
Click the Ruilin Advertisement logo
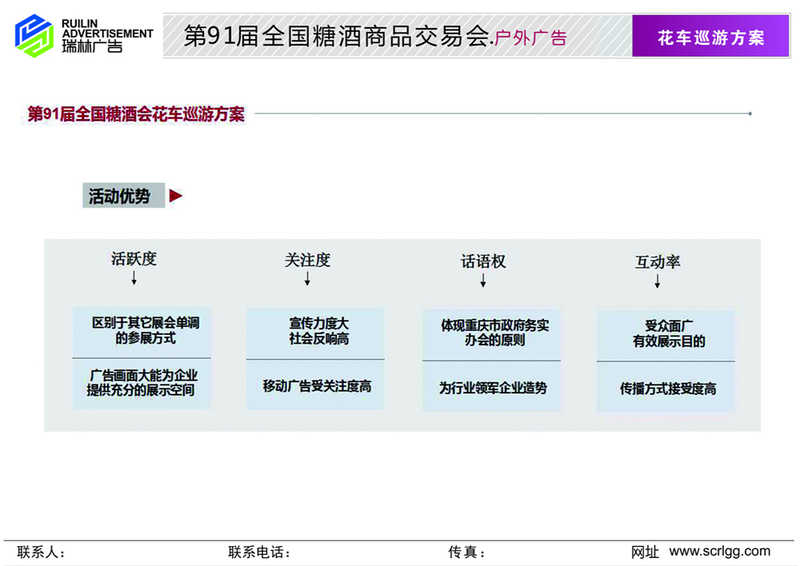[x=83, y=34]
